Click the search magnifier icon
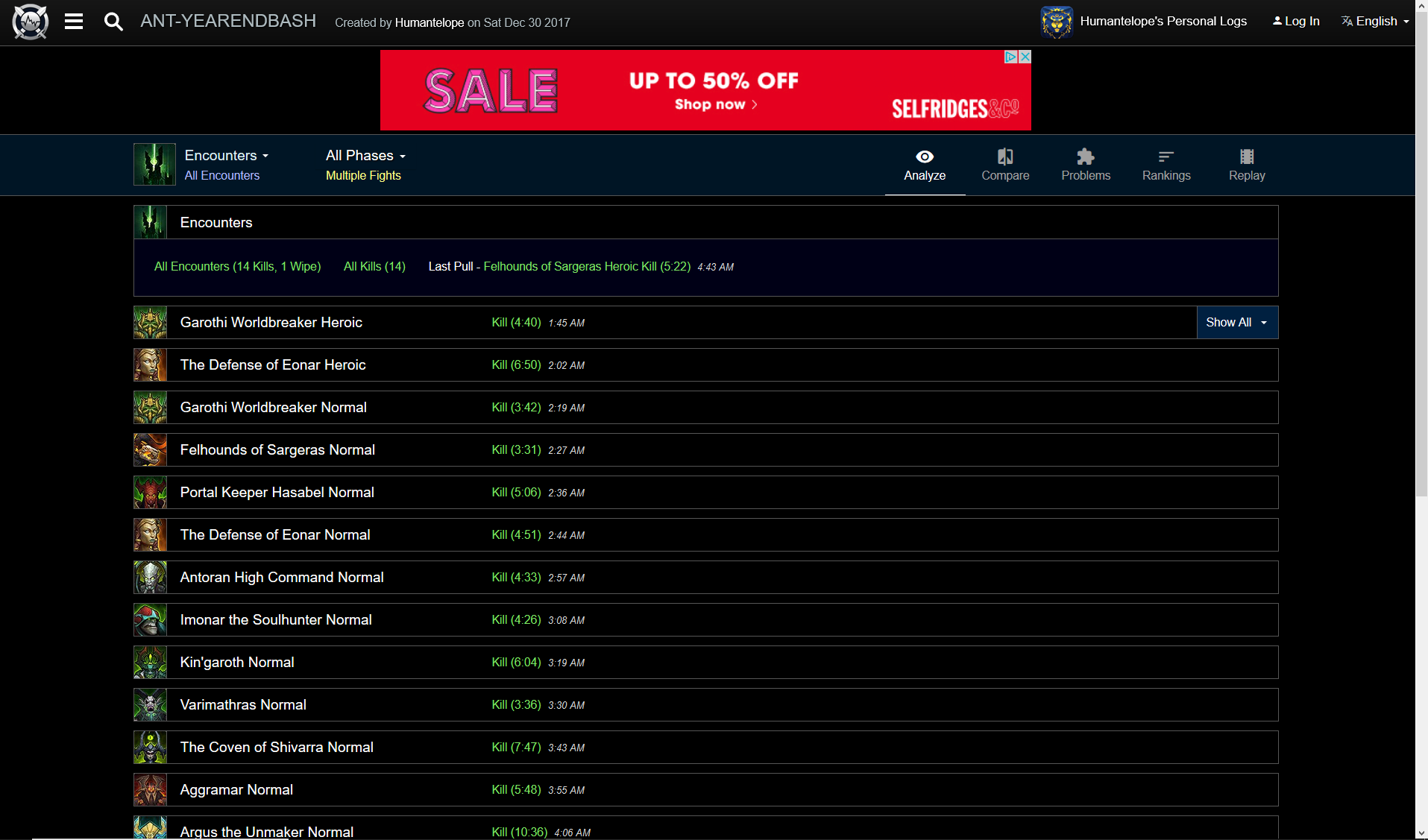The width and height of the screenshot is (1428, 840). 113,22
